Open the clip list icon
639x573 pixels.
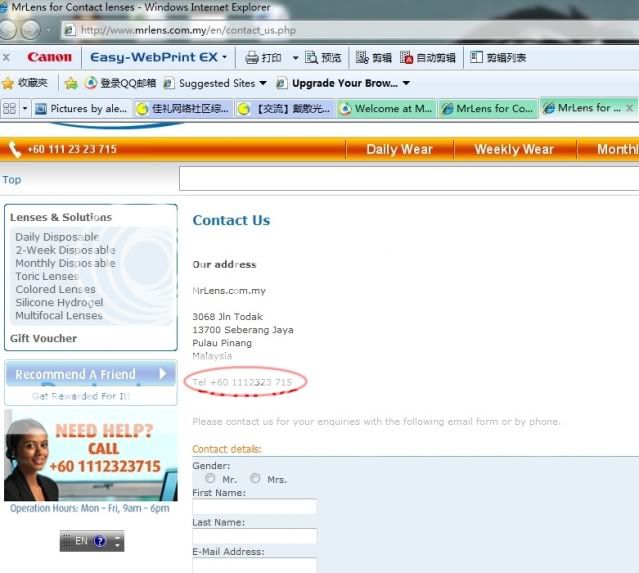click(x=476, y=58)
